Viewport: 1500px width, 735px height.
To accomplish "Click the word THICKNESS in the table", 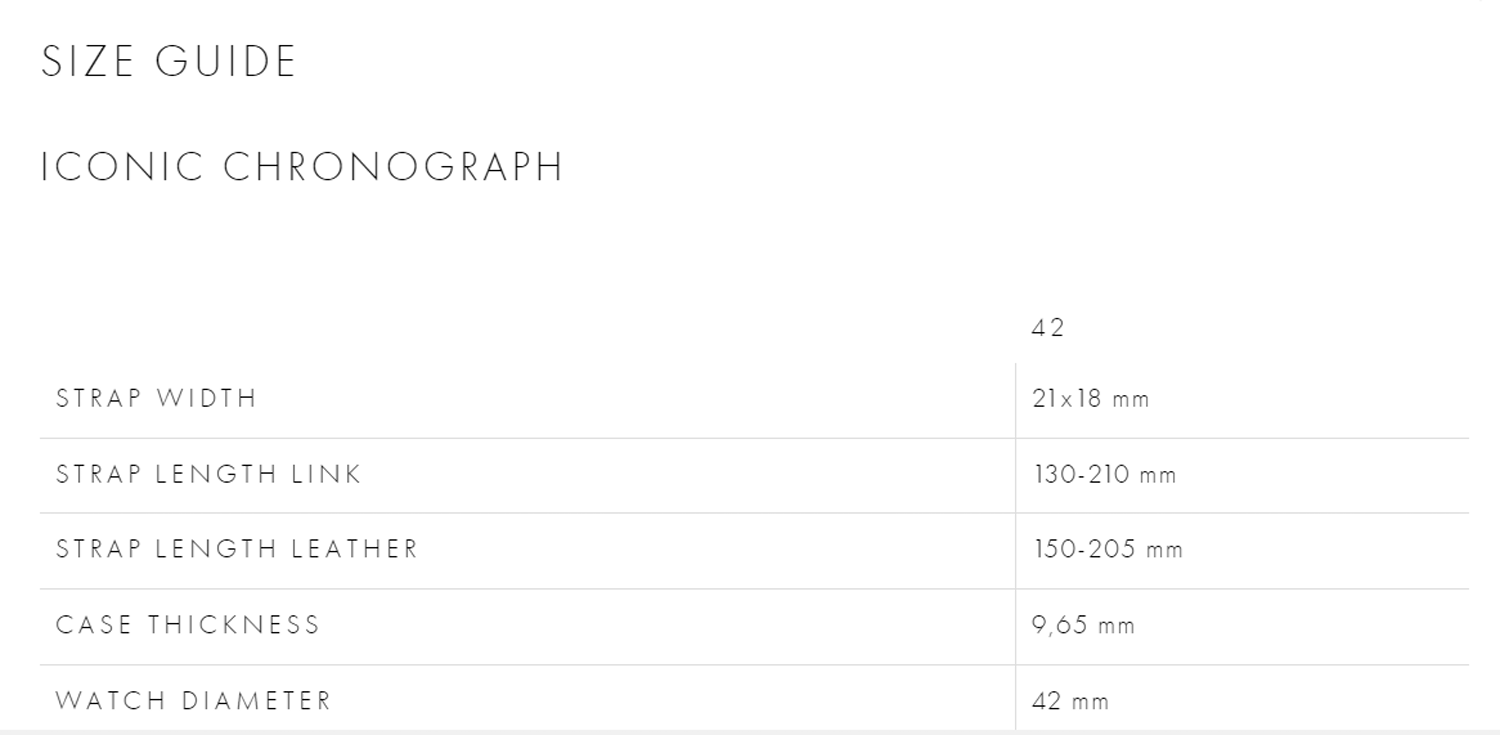I will [x=234, y=625].
